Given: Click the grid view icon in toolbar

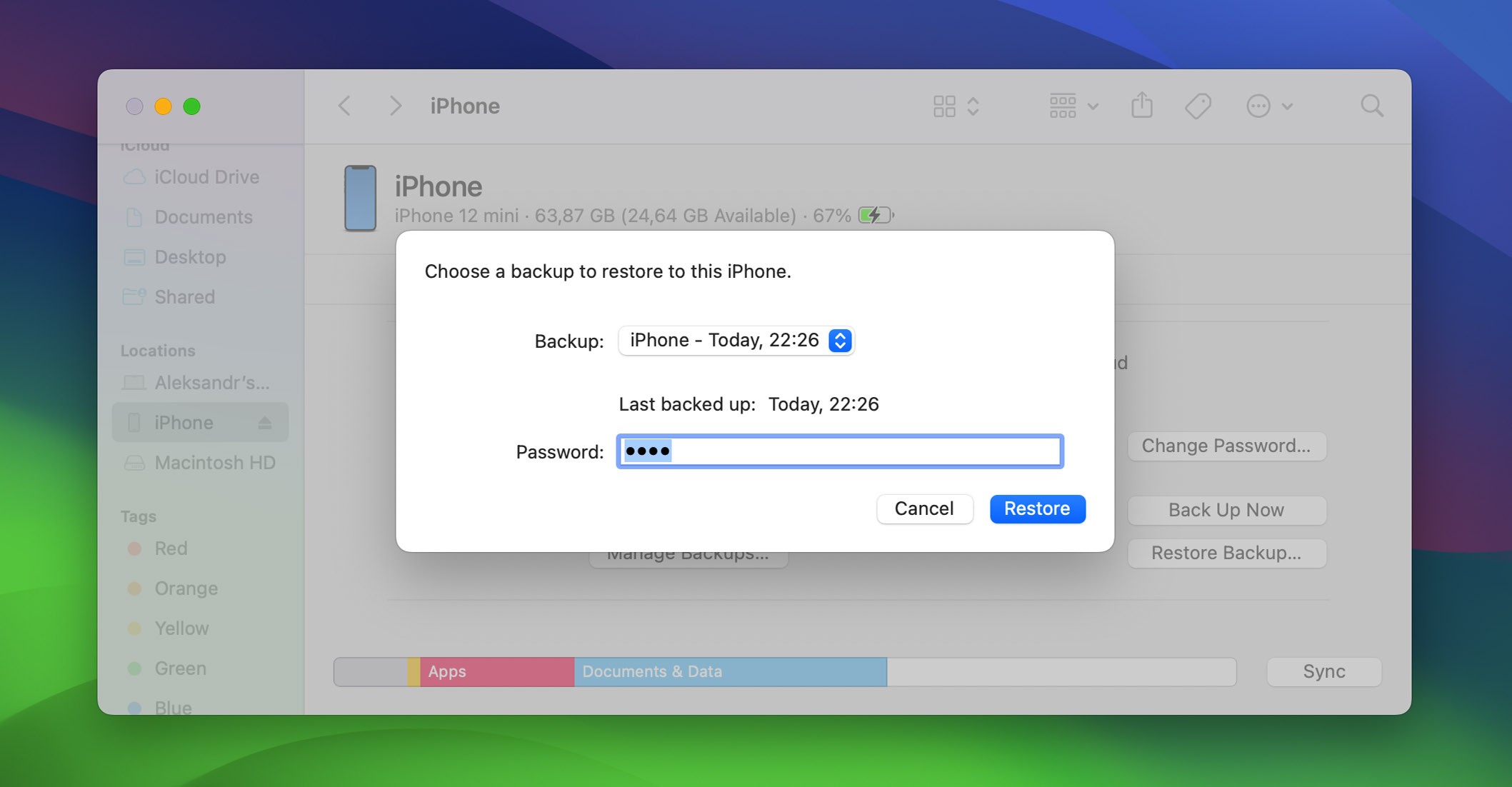Looking at the screenshot, I should tap(945, 105).
